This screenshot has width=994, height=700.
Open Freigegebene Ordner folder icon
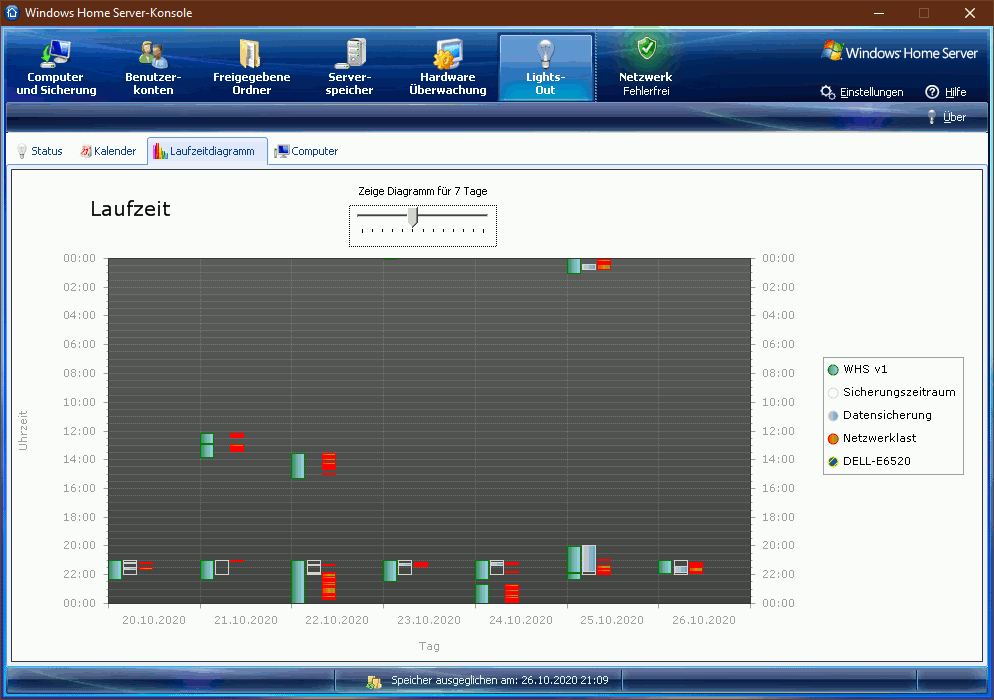[x=251, y=53]
